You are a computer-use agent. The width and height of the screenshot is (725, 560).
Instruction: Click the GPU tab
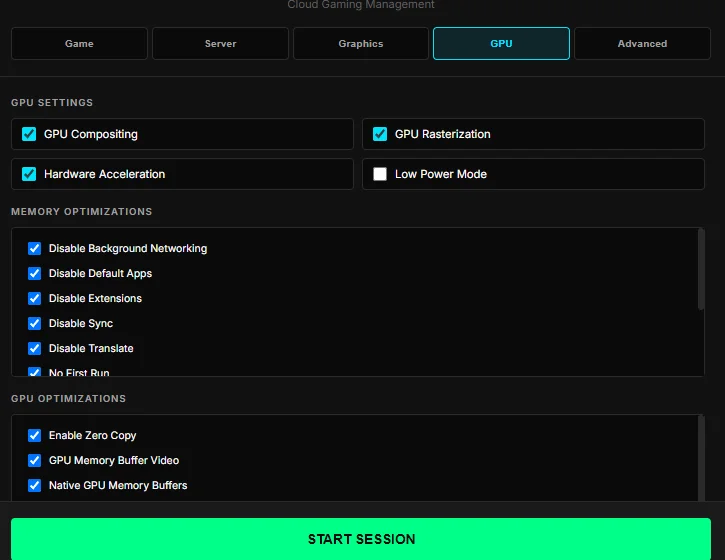(x=501, y=43)
